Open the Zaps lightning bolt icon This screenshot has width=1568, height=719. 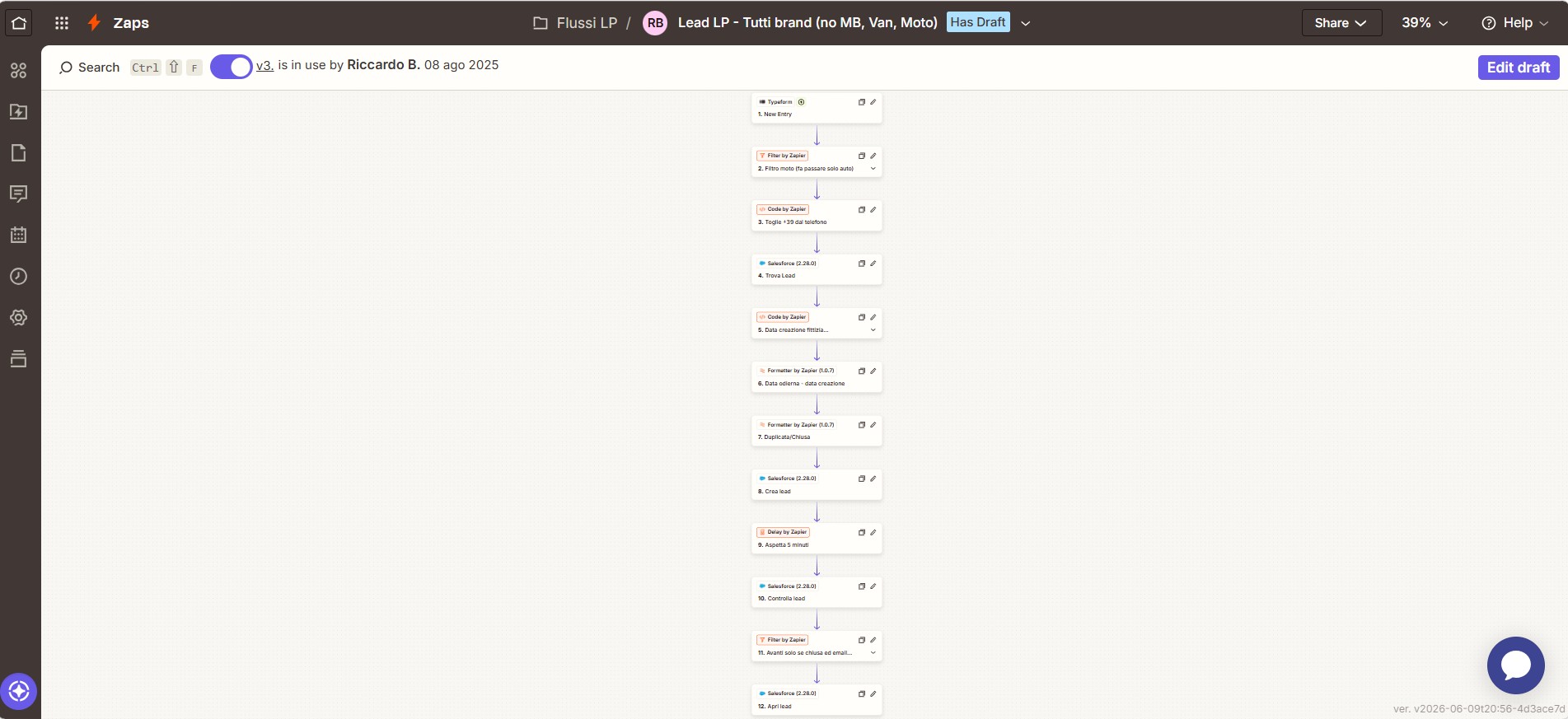pos(95,23)
